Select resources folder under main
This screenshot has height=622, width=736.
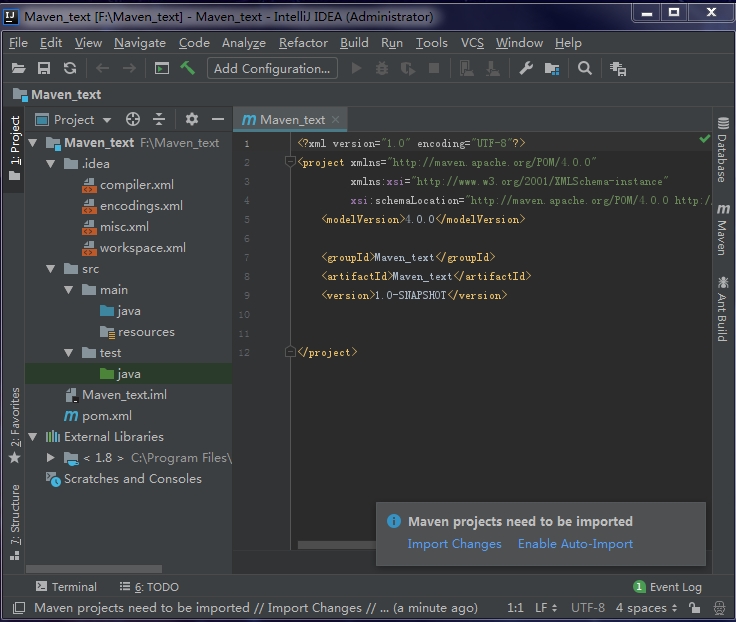[138, 332]
